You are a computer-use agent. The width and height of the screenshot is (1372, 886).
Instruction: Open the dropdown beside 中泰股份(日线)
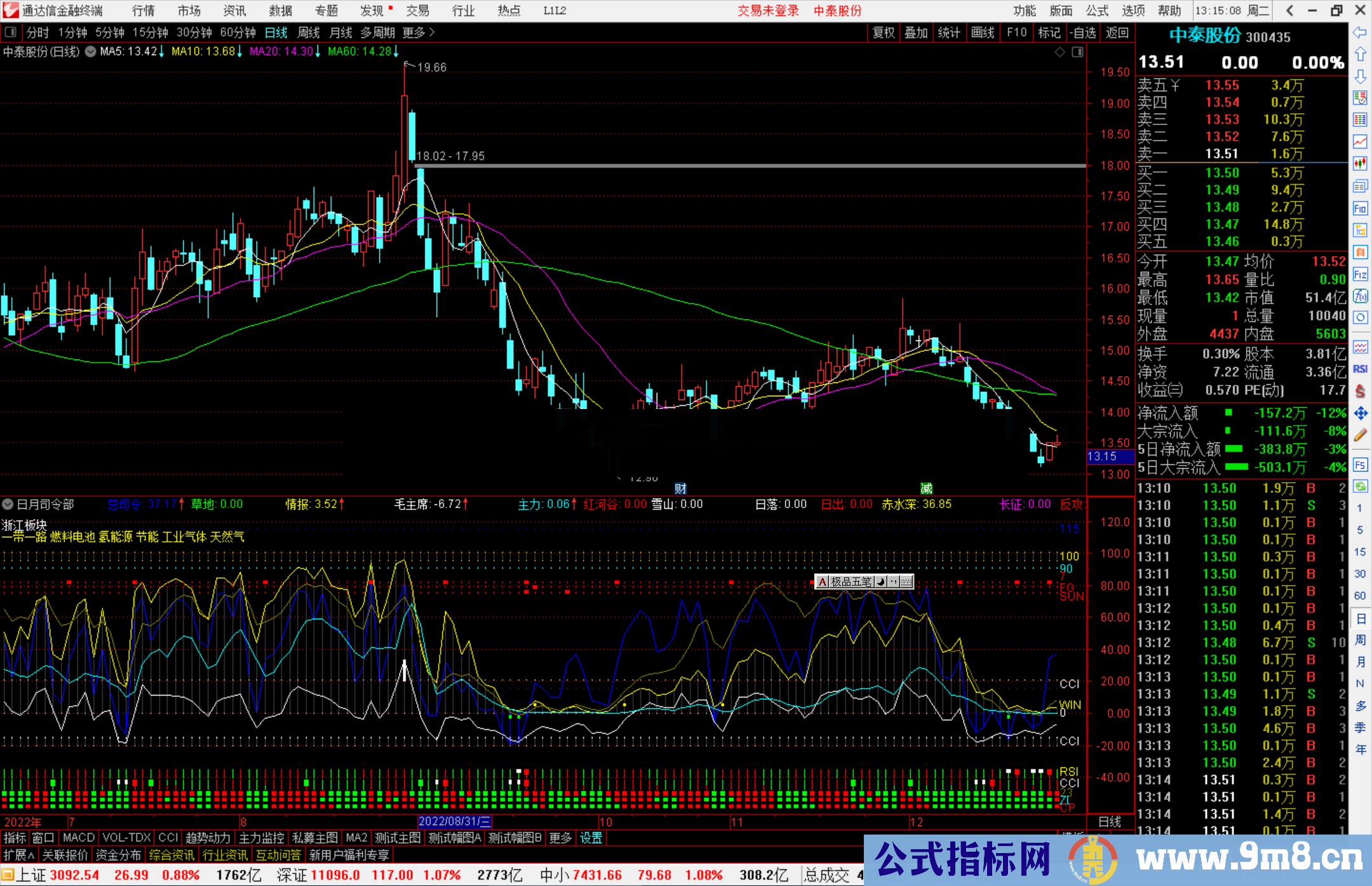tap(90, 51)
